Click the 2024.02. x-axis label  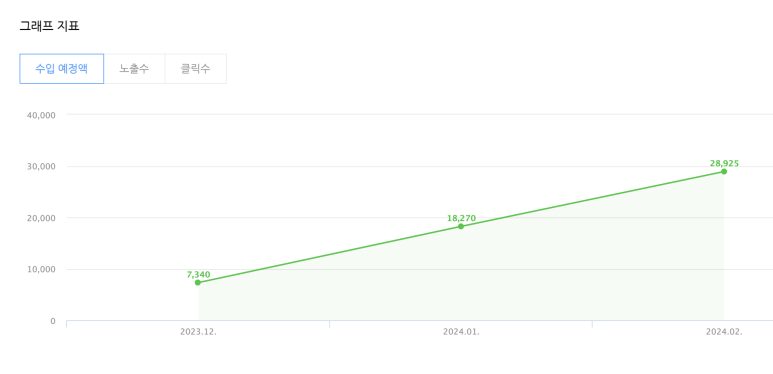pyautogui.click(x=724, y=332)
